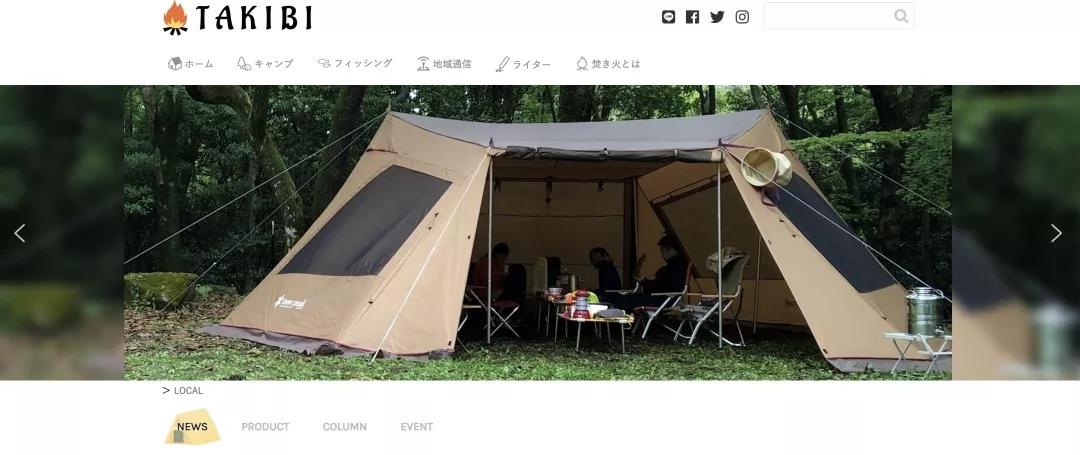This screenshot has width=1080, height=455.
Task: Click the pen icon beside ライター
Action: pos(502,64)
